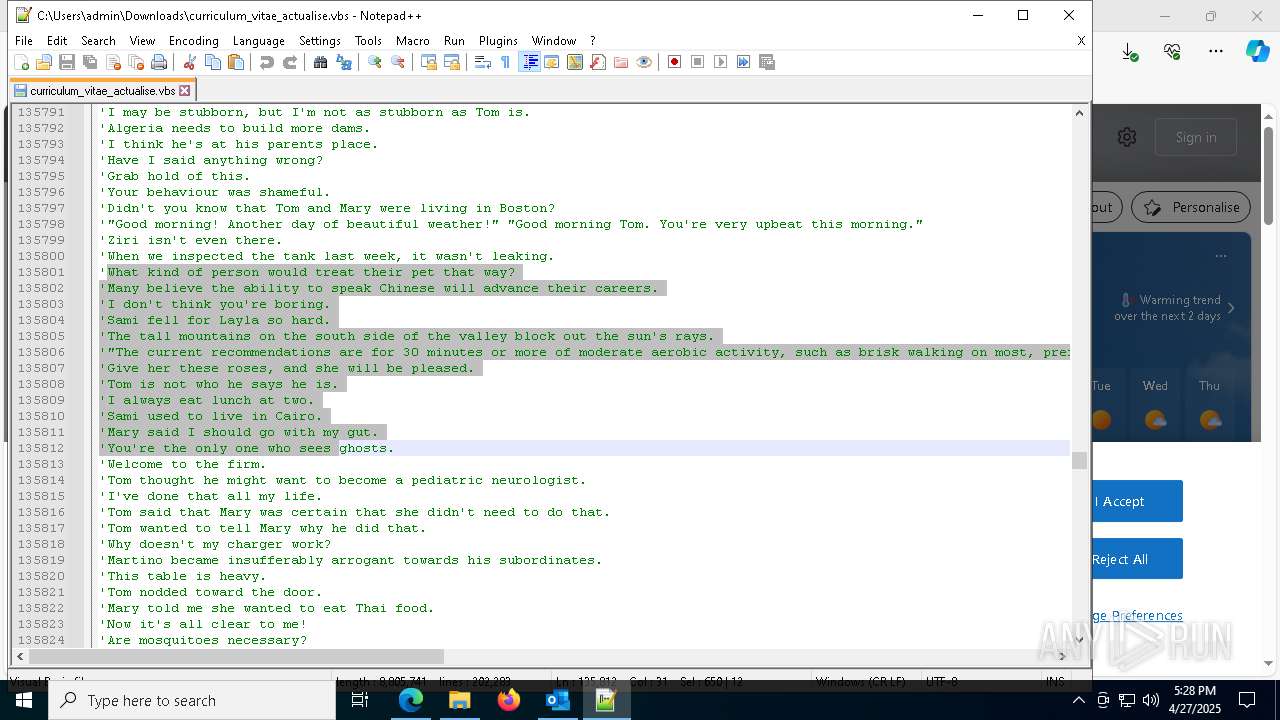Image resolution: width=1280 pixels, height=720 pixels.
Task: Click the vertical scrollbar up arrow
Action: point(1079,112)
